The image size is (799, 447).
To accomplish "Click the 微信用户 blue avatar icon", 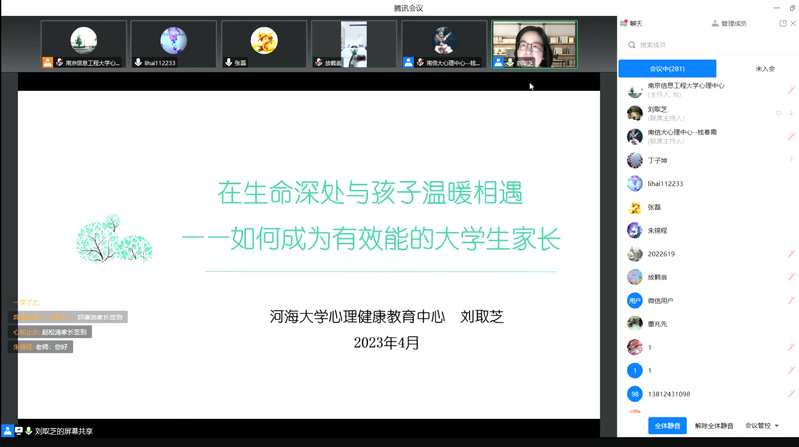I will click(x=634, y=300).
